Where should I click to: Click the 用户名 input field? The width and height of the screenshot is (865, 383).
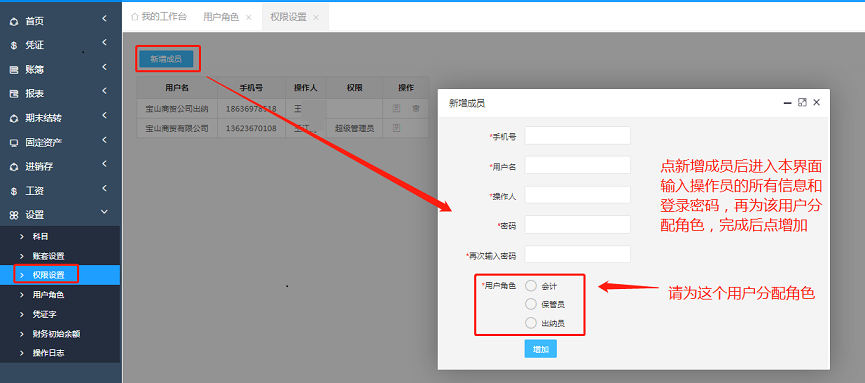(x=578, y=165)
